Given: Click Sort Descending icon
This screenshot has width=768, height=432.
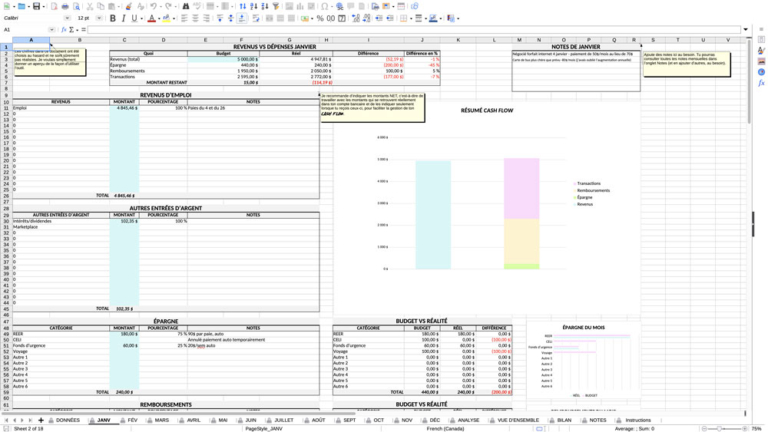Looking at the screenshot, I should pos(264,6).
